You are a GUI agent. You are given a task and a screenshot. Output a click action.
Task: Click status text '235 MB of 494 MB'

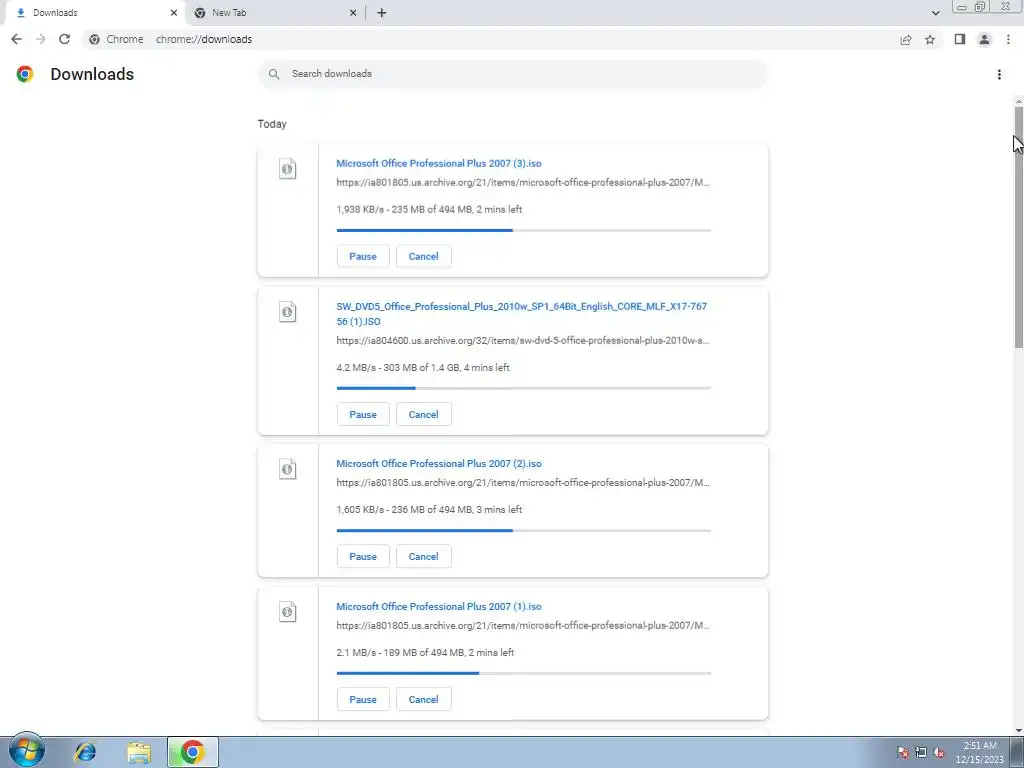[432, 210]
